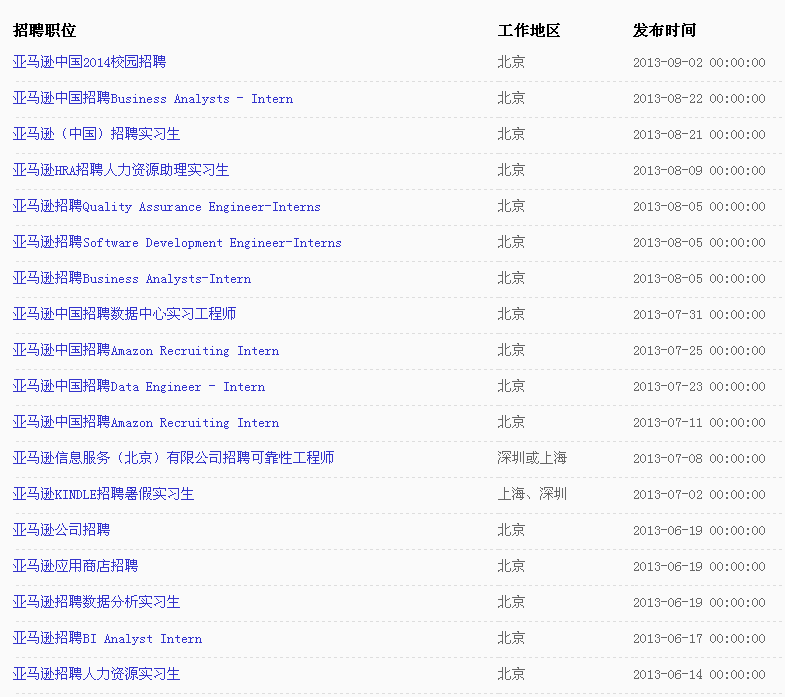Open 亚马逊招聘人力资源实习生 posting
The width and height of the screenshot is (785, 697).
click(x=96, y=674)
